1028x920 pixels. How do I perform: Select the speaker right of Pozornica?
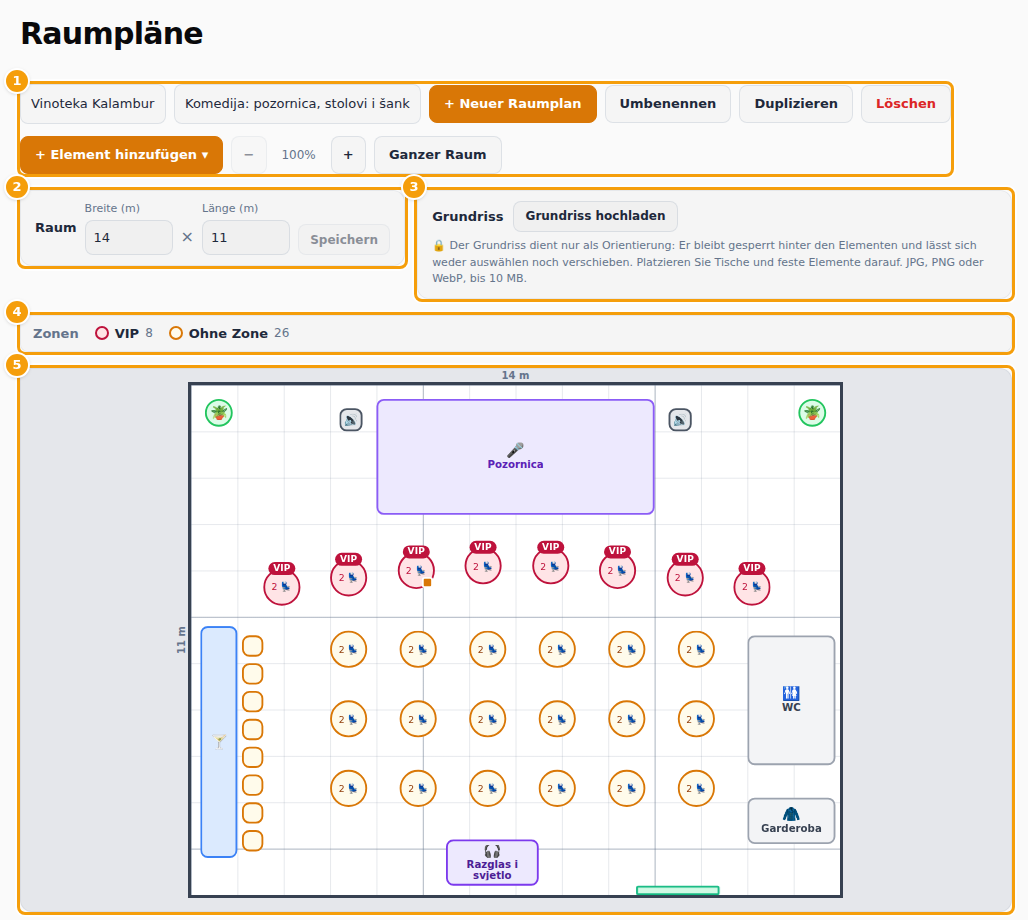(680, 420)
